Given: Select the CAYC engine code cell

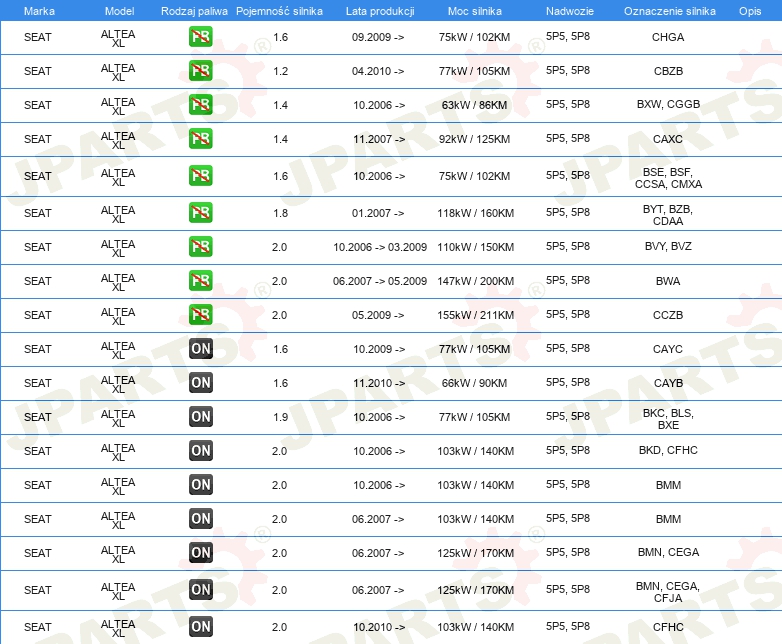Looking at the screenshot, I should pyautogui.click(x=668, y=349).
